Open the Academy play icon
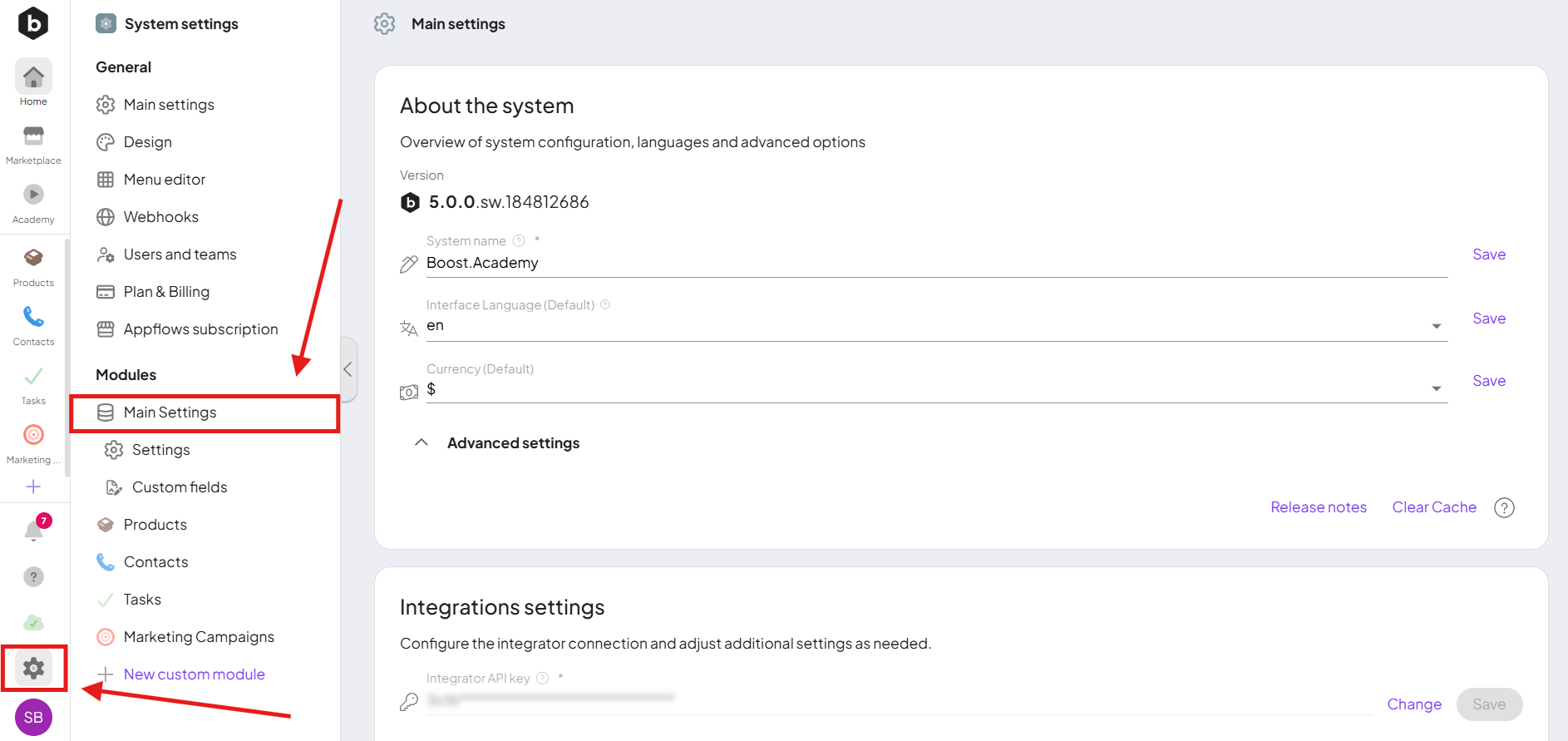Image resolution: width=1568 pixels, height=741 pixels. 33,195
